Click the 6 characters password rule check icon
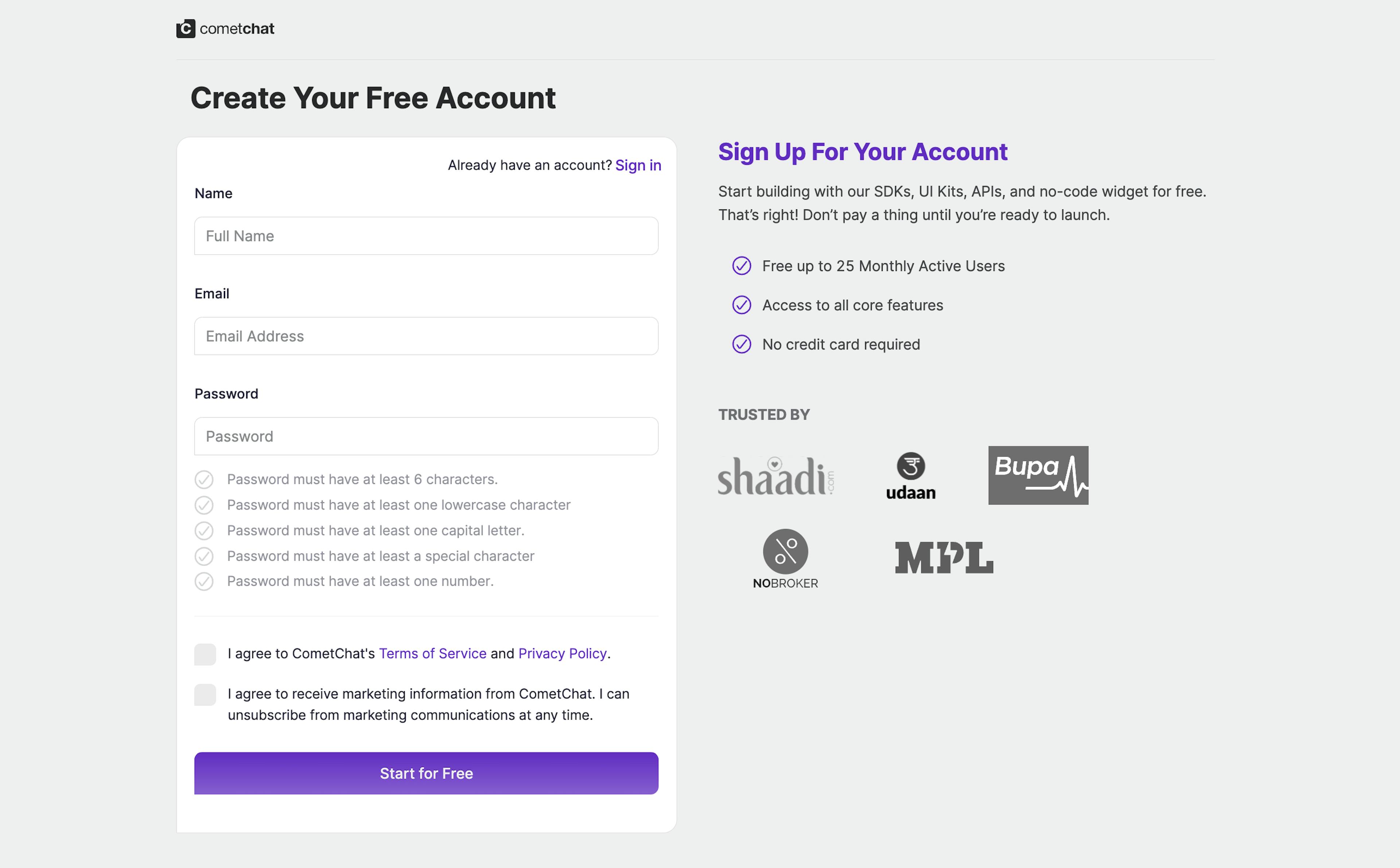 [x=204, y=479]
